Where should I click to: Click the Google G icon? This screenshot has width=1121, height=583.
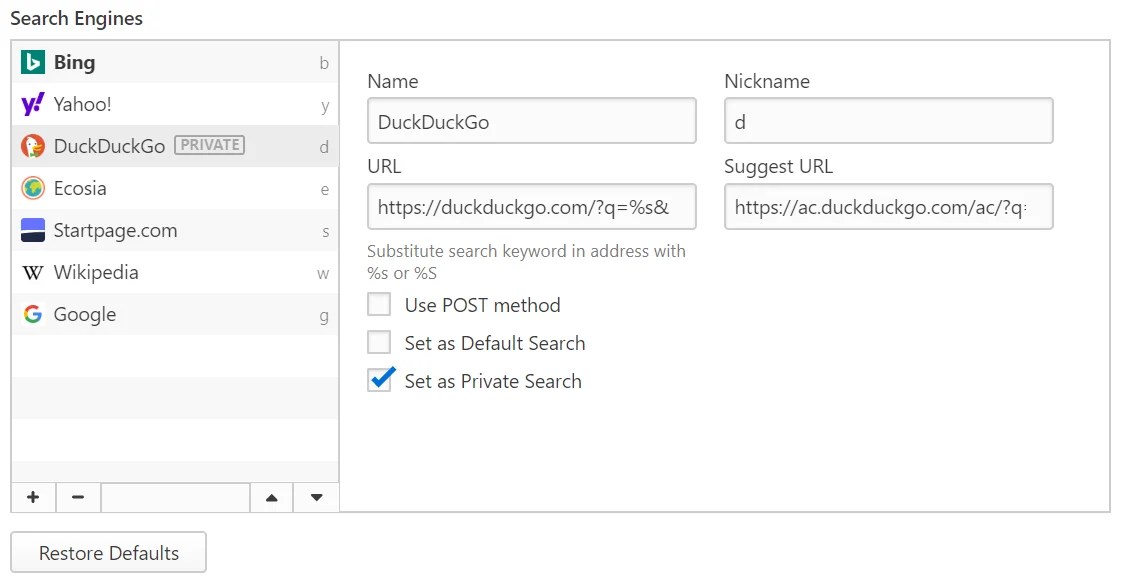tap(33, 314)
